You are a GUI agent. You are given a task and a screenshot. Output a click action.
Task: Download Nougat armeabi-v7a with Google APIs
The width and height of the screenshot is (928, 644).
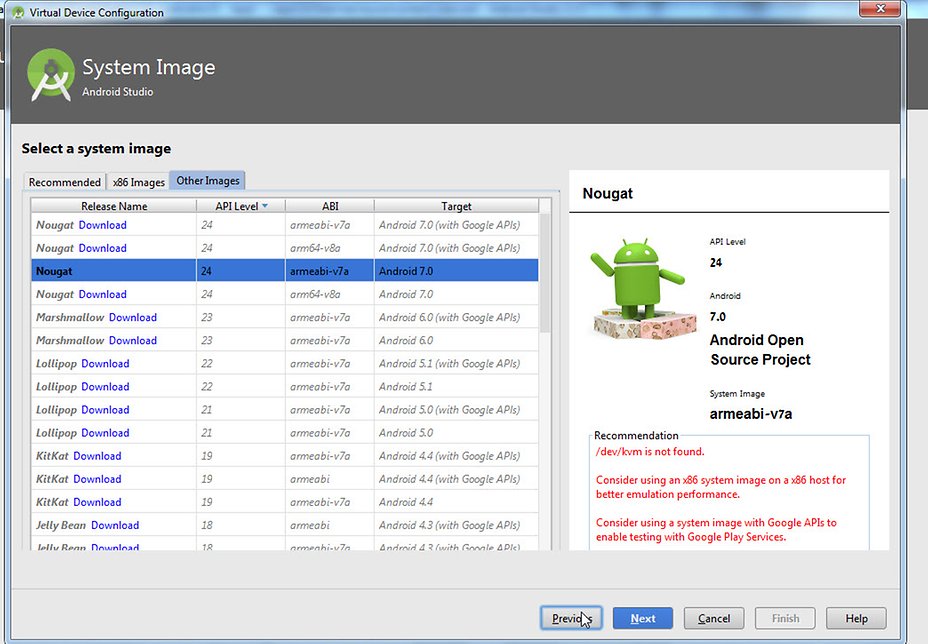pyautogui.click(x=102, y=225)
